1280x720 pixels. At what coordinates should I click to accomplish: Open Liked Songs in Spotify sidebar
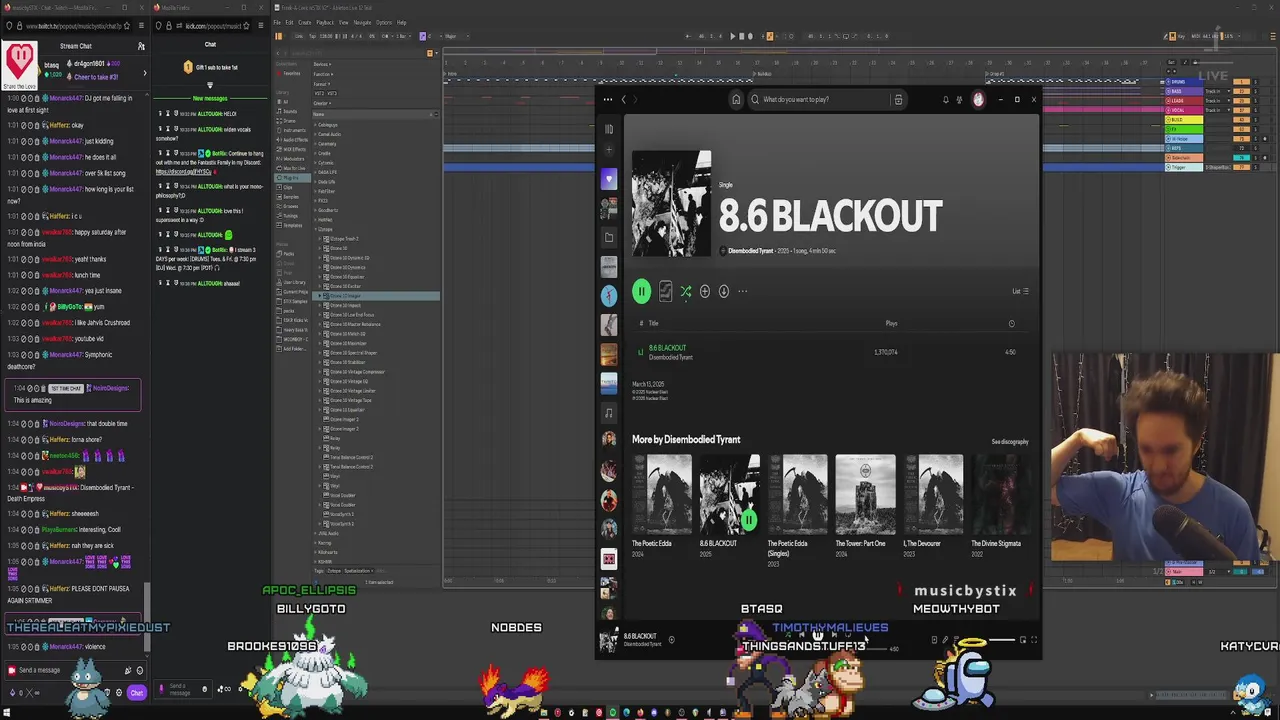click(609, 179)
